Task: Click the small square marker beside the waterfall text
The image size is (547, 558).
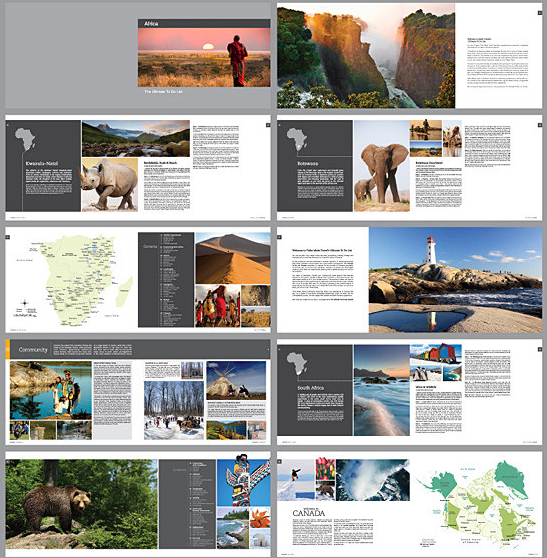Action: point(540,13)
